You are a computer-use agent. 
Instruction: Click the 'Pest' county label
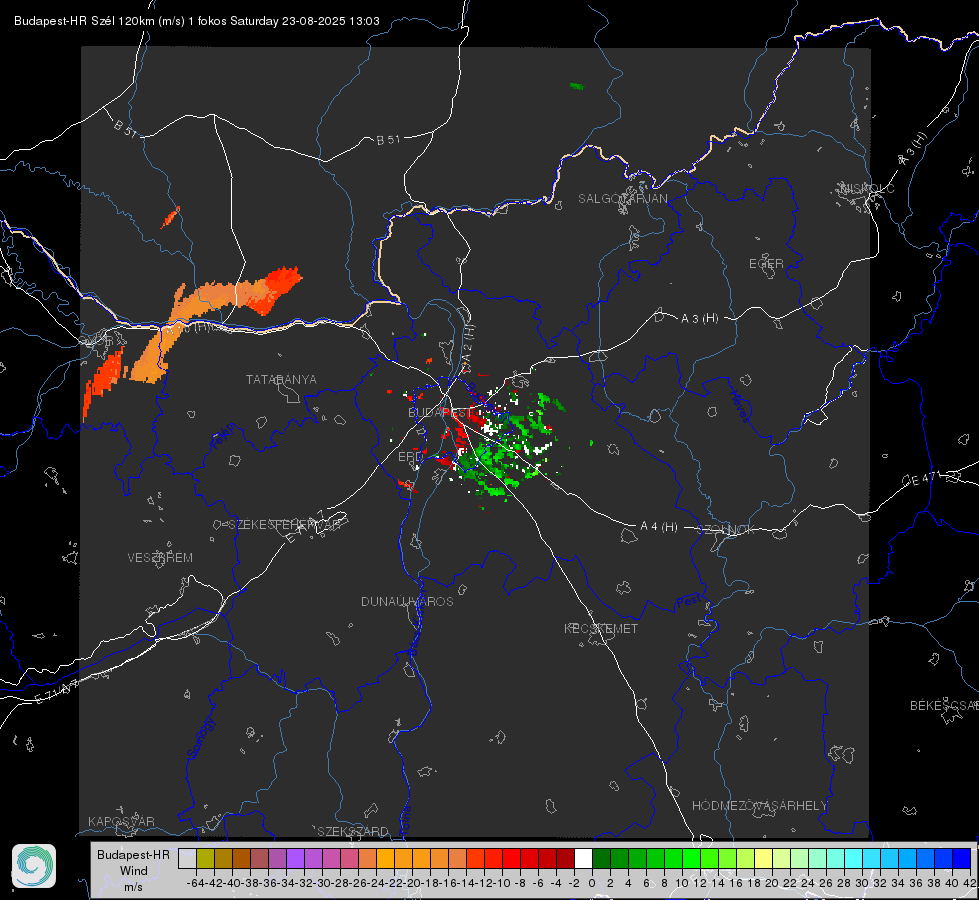(689, 602)
